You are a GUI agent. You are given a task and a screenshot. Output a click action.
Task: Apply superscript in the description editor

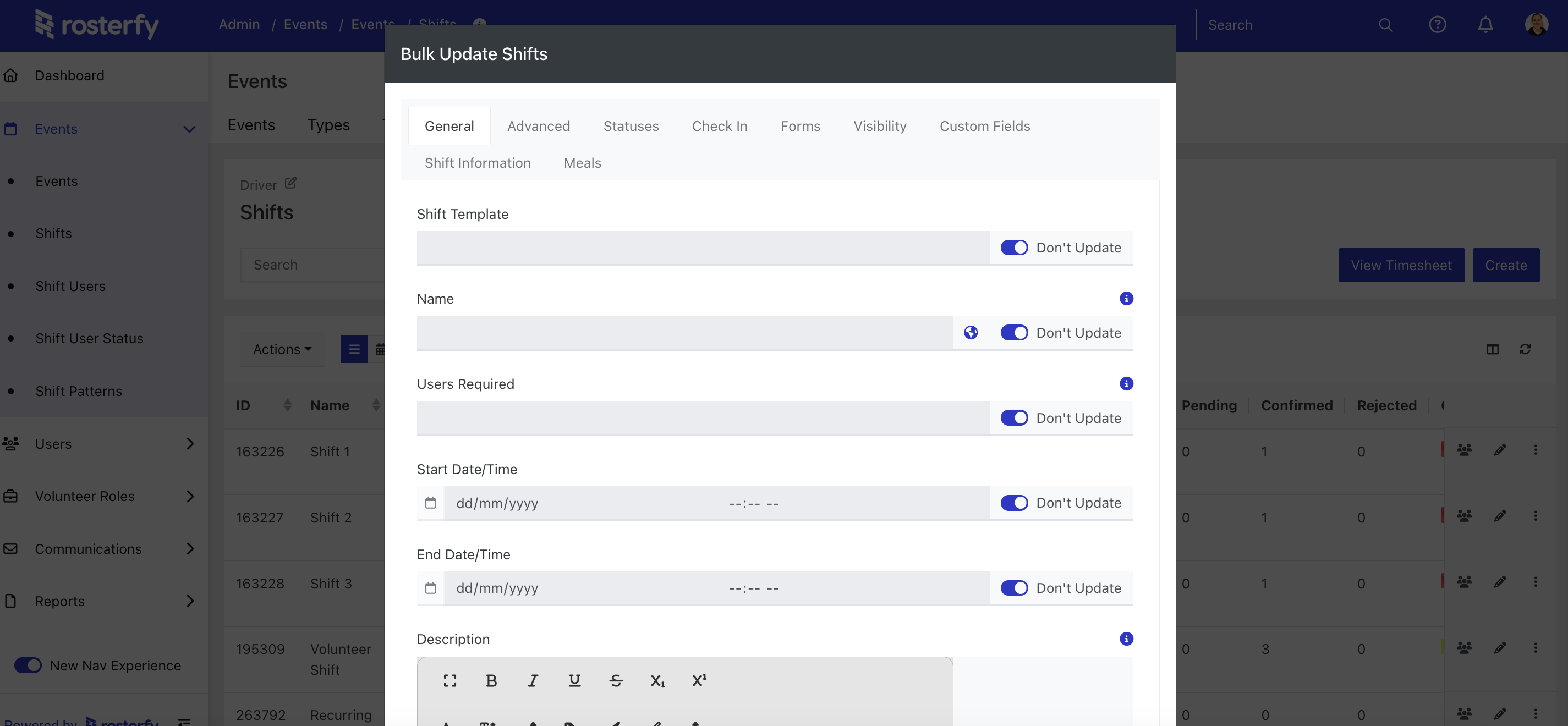click(x=699, y=680)
